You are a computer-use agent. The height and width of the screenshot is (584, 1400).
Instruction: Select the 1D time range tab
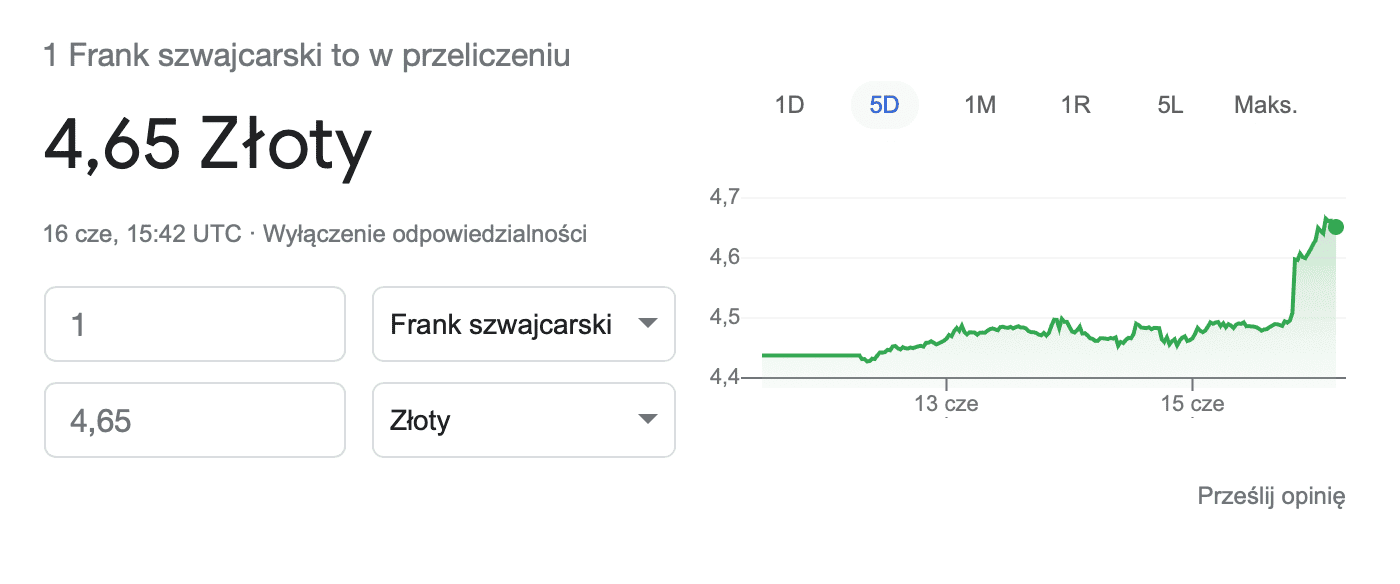click(x=789, y=105)
